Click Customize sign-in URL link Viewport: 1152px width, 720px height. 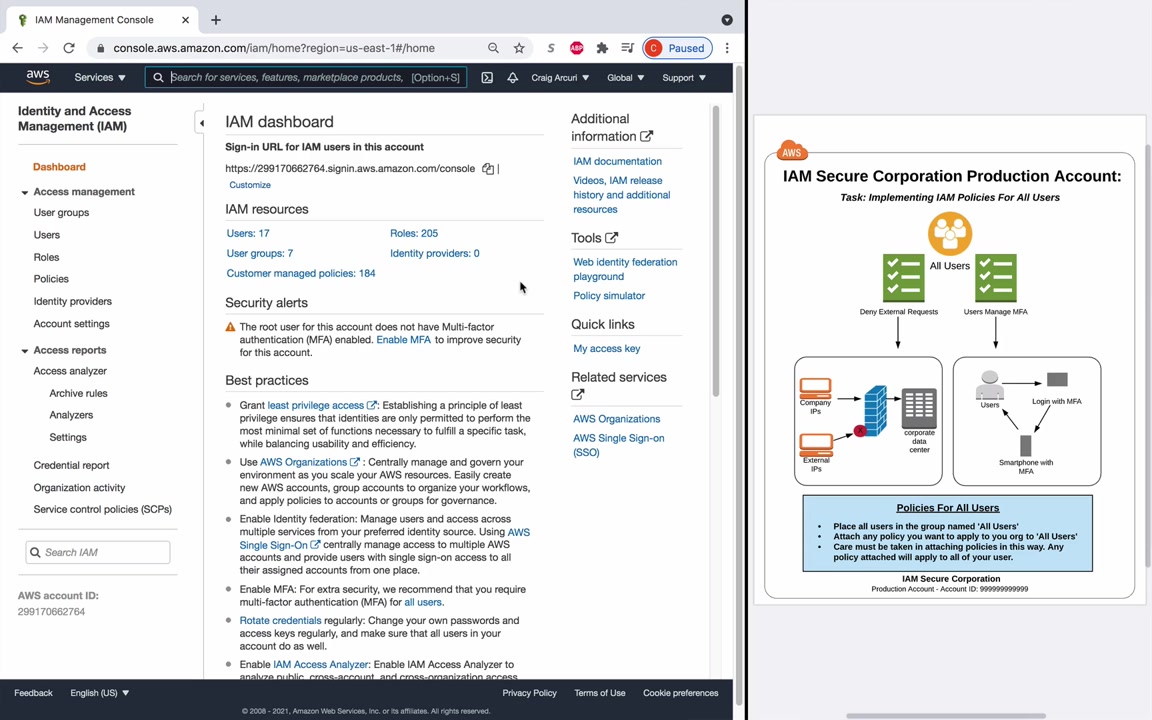pyautogui.click(x=250, y=185)
